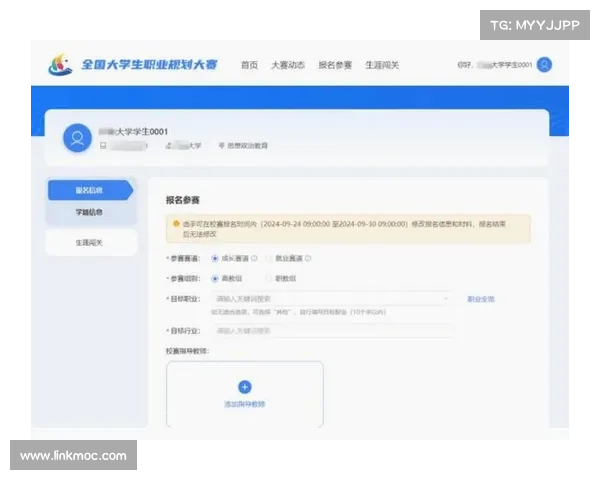
Task: Click the 目标行业 search field
Action: tap(331, 331)
